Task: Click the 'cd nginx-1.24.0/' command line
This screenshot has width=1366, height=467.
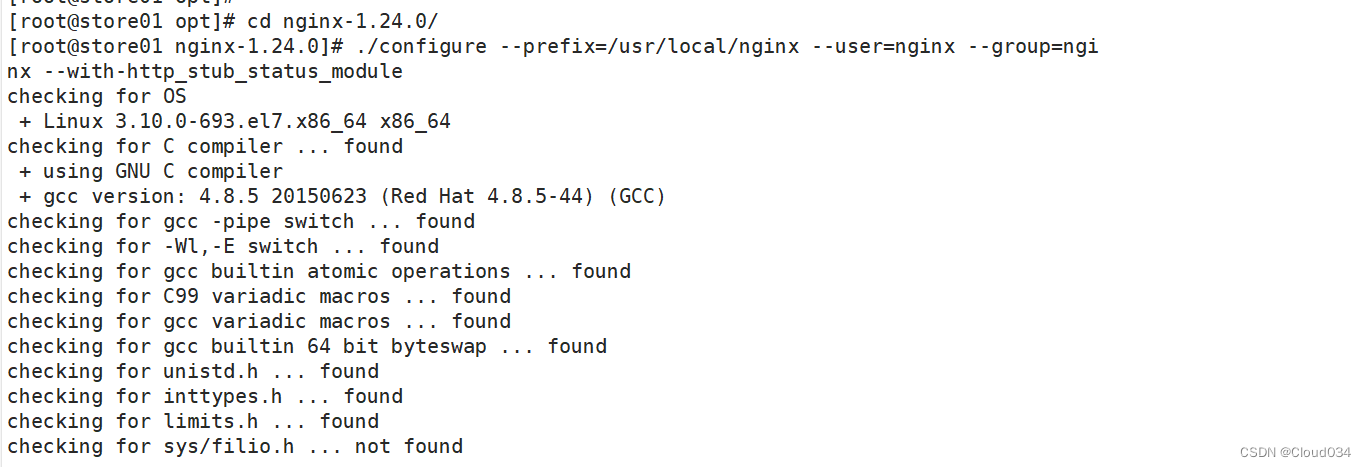Action: pos(223,21)
